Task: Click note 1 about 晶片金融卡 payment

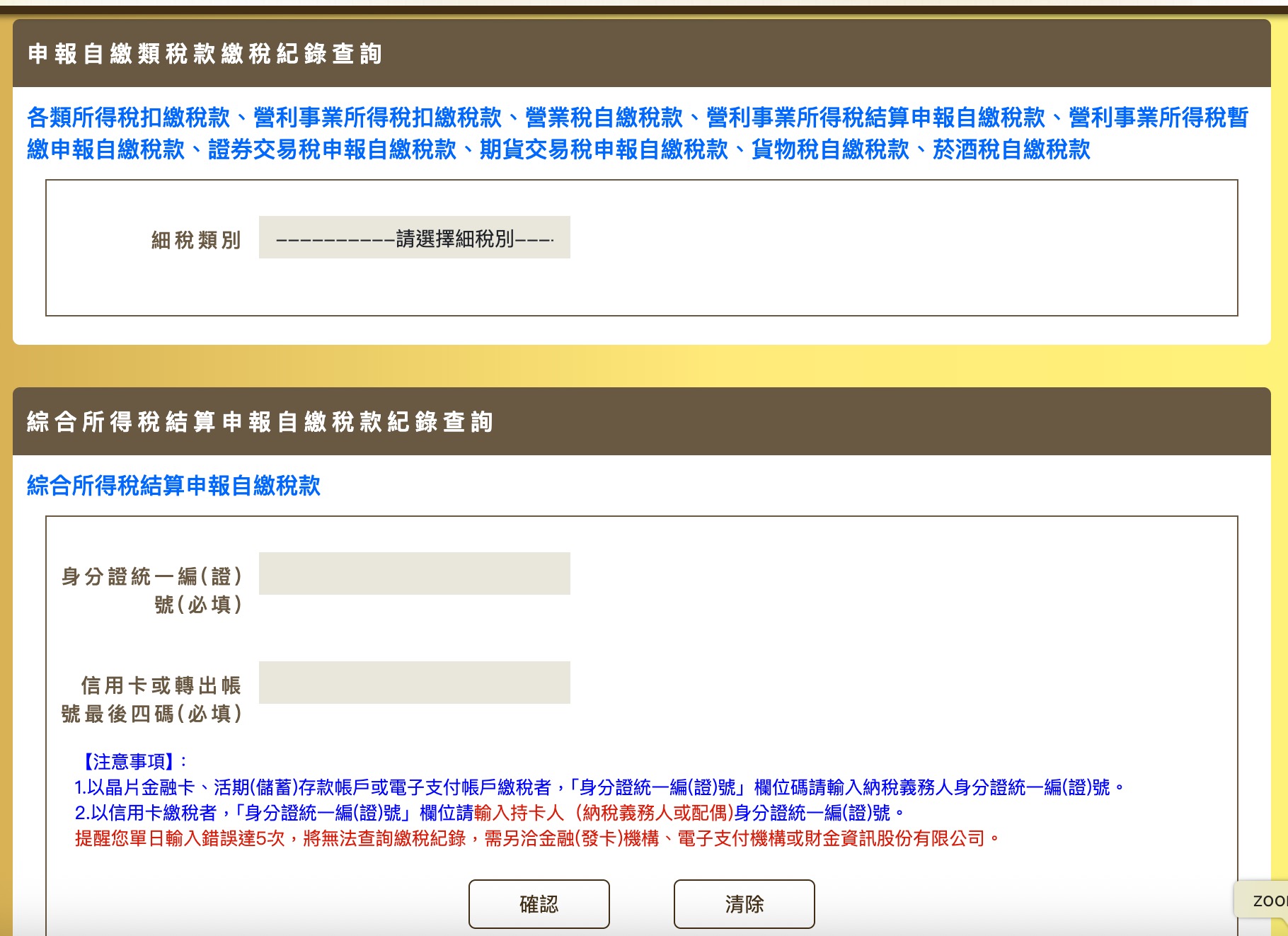Action: [598, 787]
